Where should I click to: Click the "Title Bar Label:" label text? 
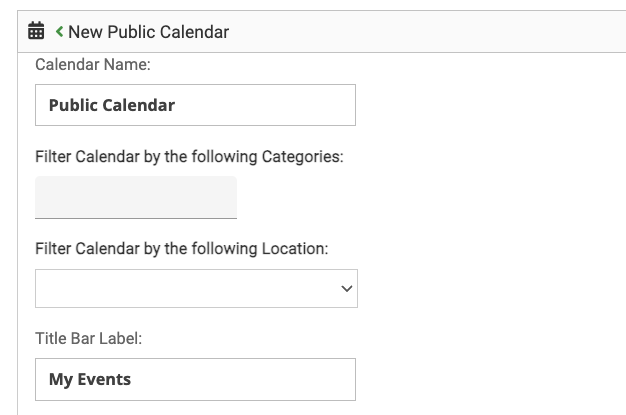click(x=89, y=338)
